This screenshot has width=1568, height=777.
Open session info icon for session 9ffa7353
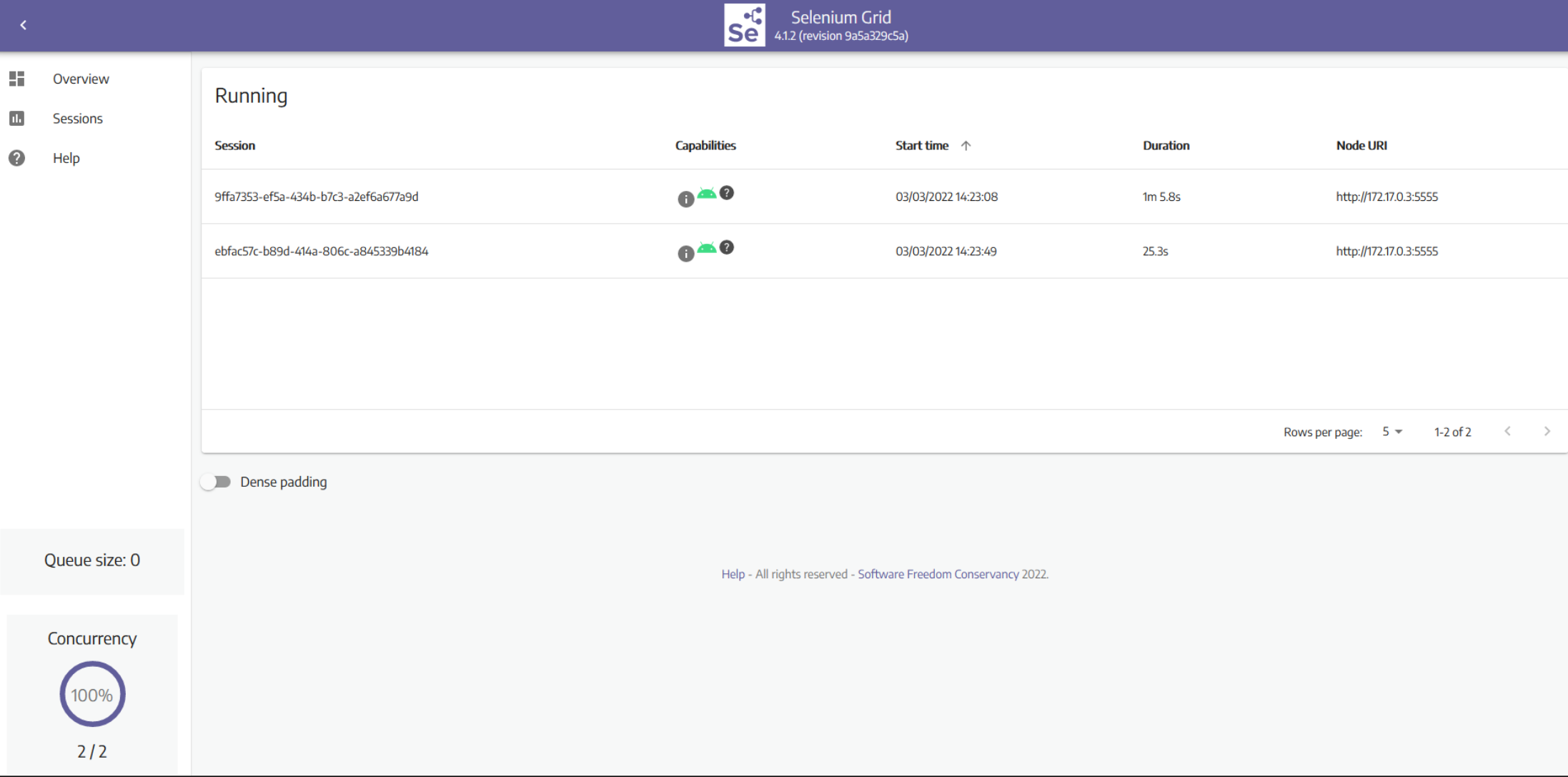click(685, 199)
